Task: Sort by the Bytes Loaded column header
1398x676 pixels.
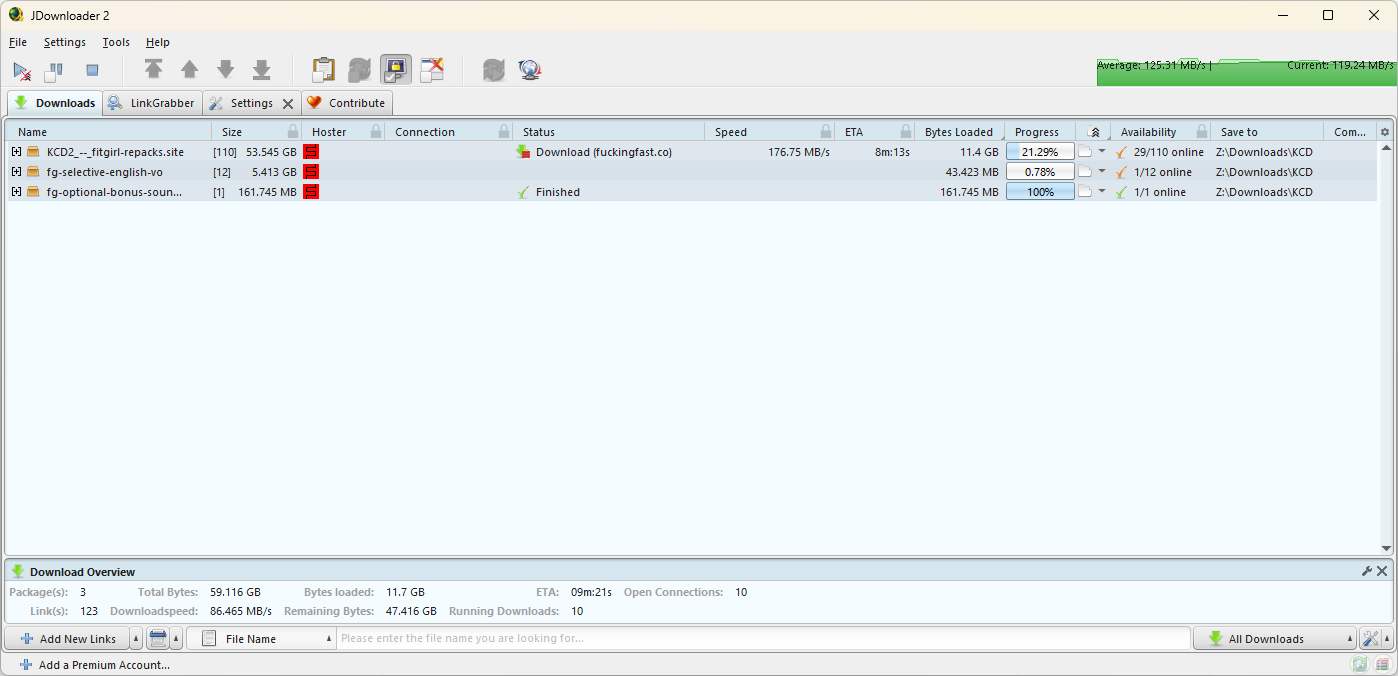Action: [959, 132]
